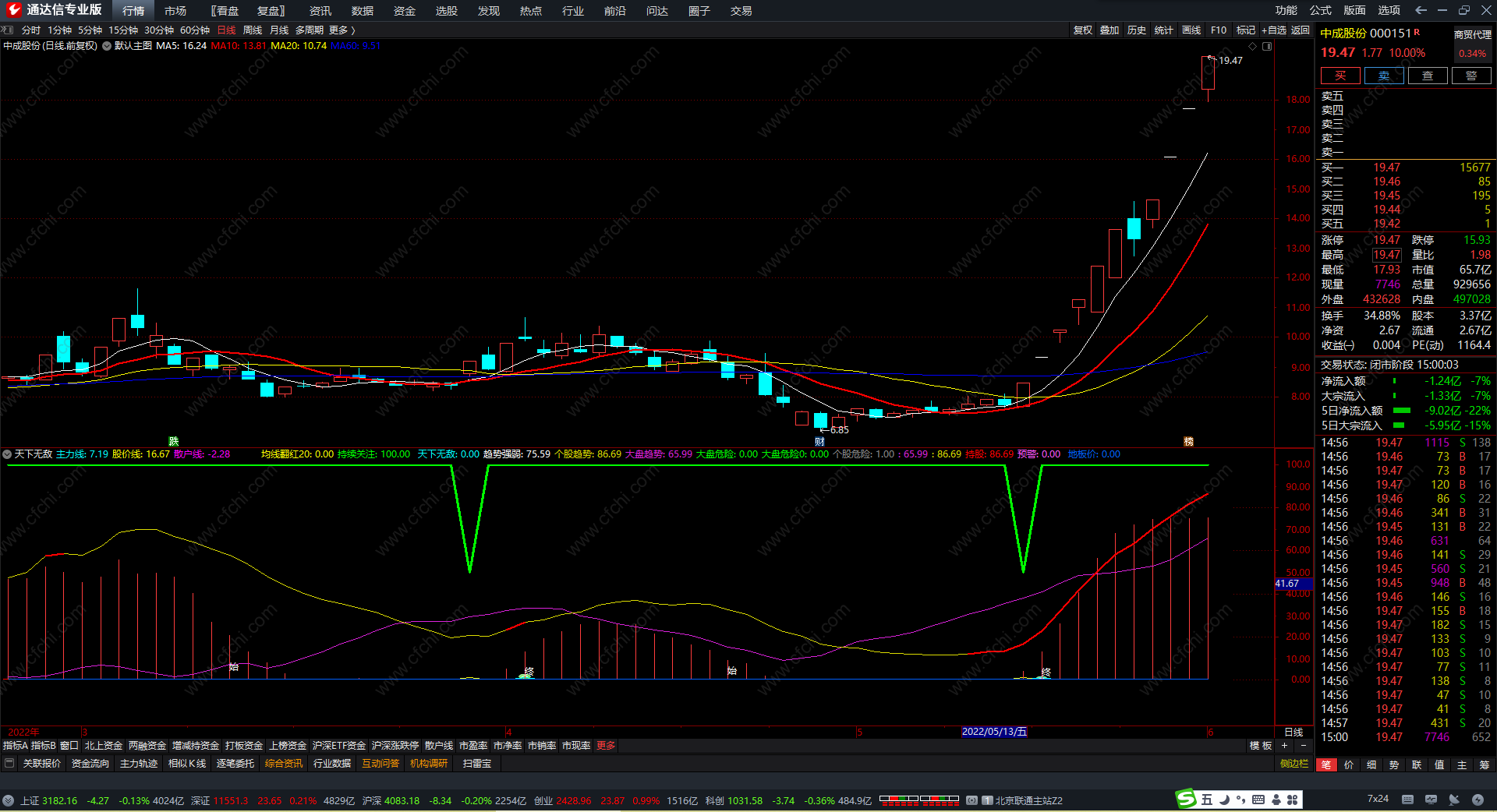Image resolution: width=1497 pixels, height=812 pixels.
Task: Select the 周线 weekly period tab
Action: (x=253, y=30)
